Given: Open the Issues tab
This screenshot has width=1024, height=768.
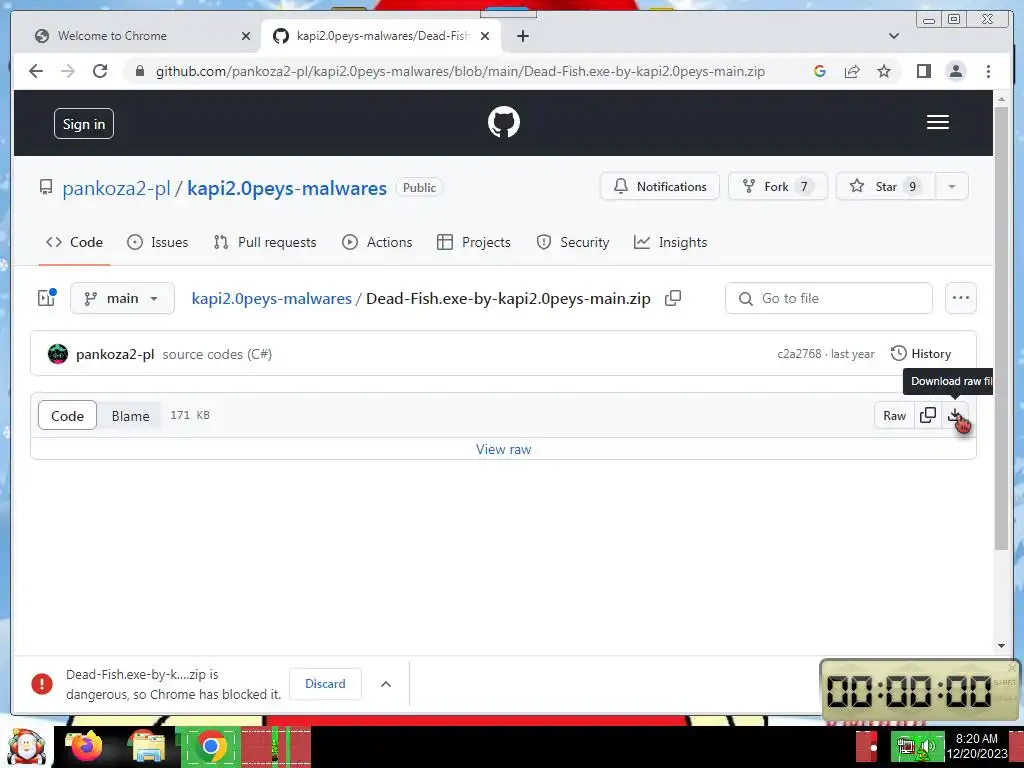Looking at the screenshot, I should pyautogui.click(x=157, y=242).
